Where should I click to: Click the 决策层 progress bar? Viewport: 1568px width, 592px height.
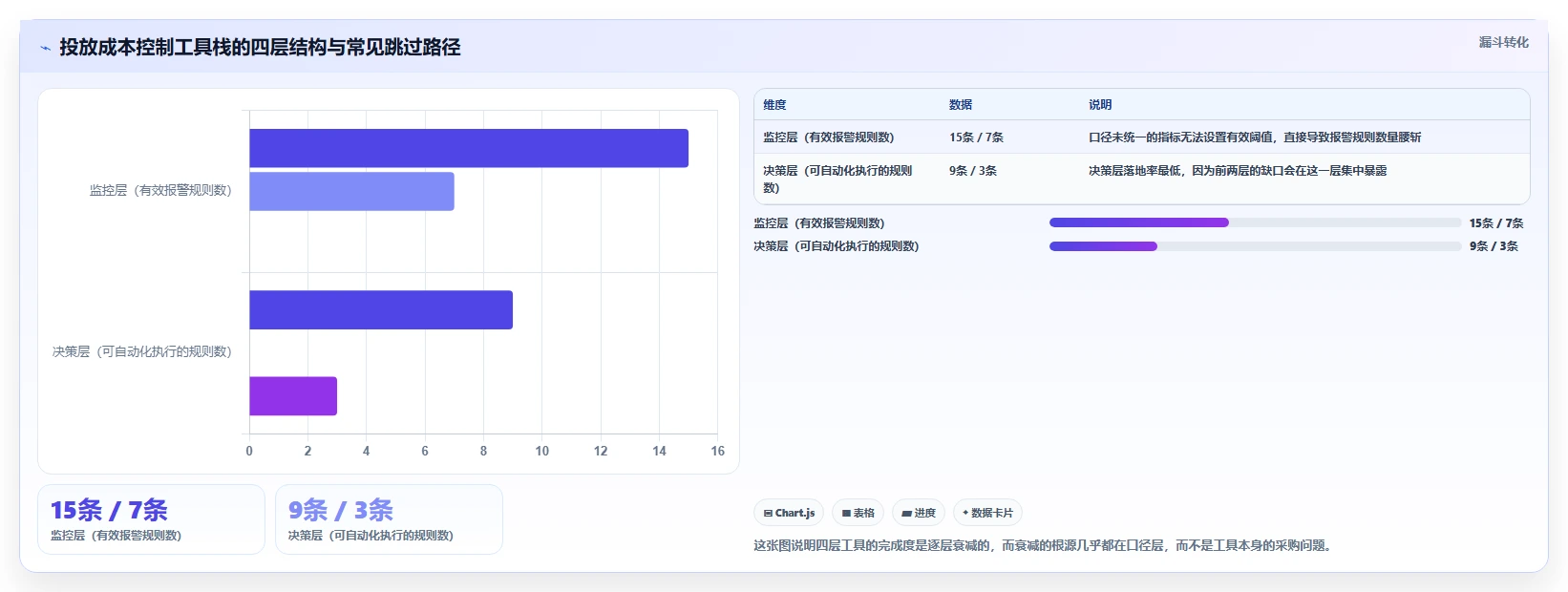(x=1255, y=246)
